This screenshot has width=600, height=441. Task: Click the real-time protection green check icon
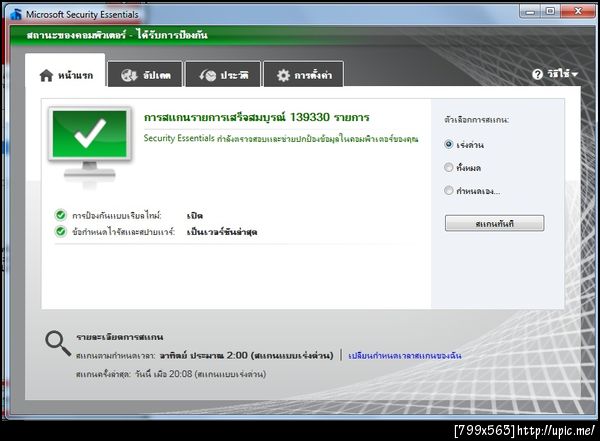[60, 215]
